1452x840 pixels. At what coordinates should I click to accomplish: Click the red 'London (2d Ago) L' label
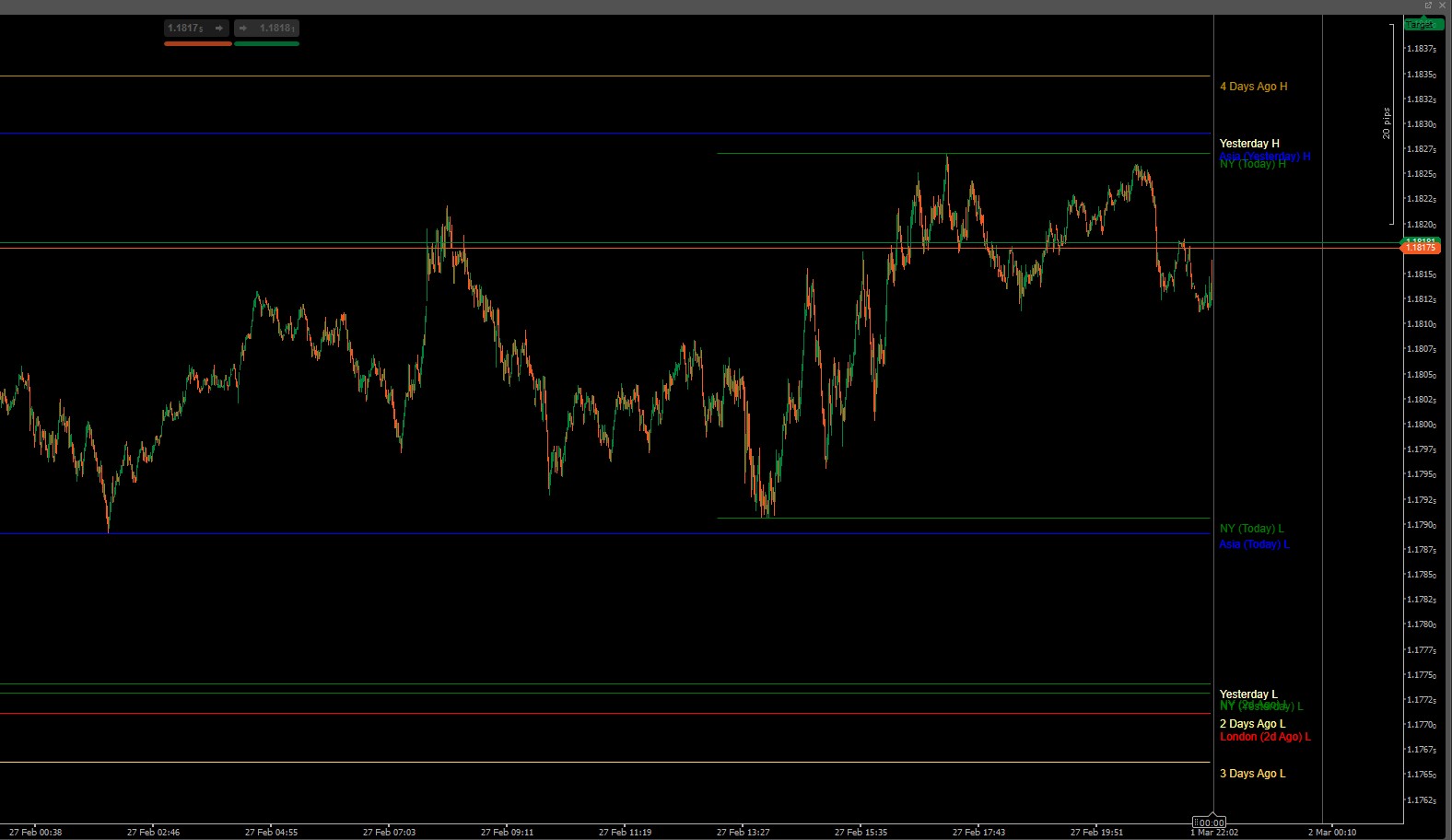pos(1265,737)
